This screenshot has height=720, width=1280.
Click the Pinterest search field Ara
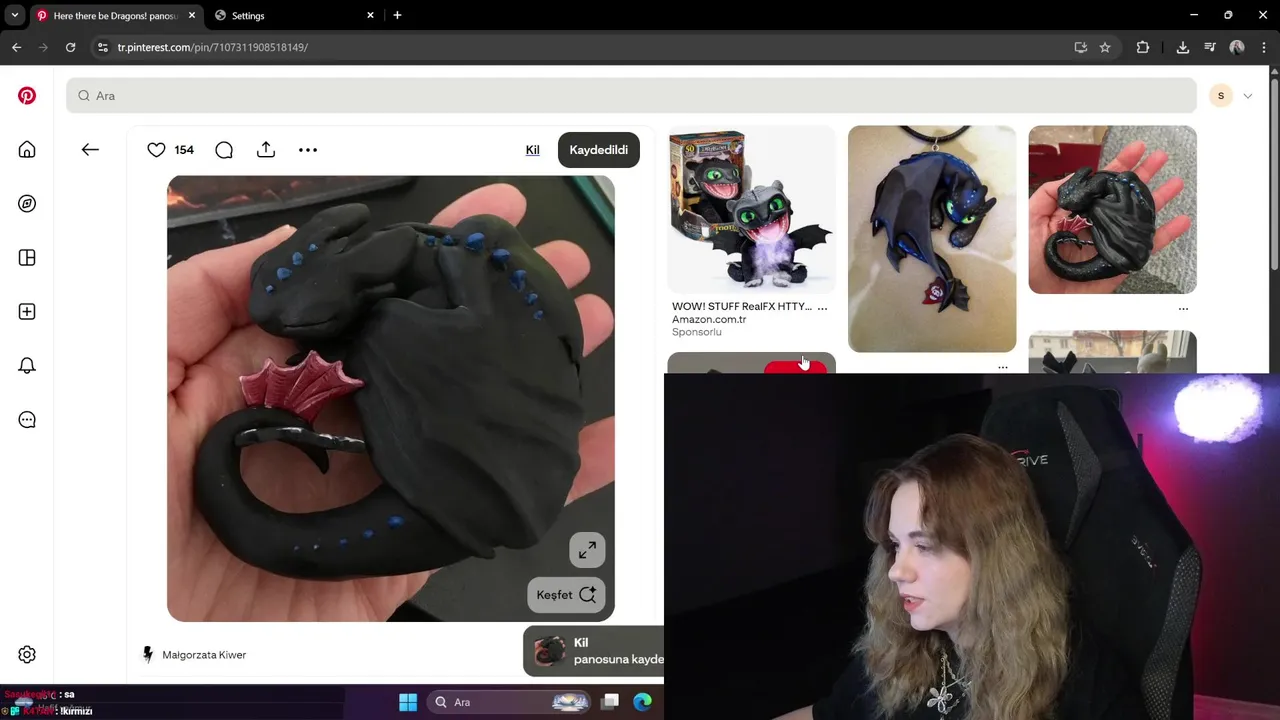click(x=631, y=96)
